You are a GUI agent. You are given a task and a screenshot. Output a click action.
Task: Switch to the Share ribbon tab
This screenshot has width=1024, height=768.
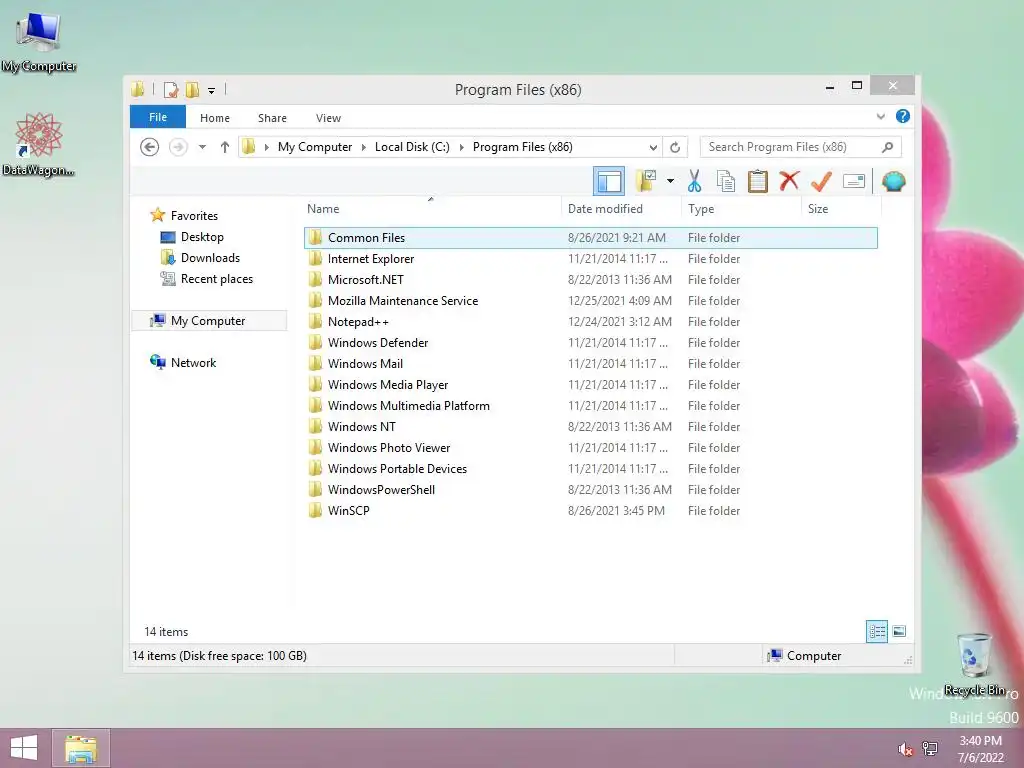click(272, 118)
